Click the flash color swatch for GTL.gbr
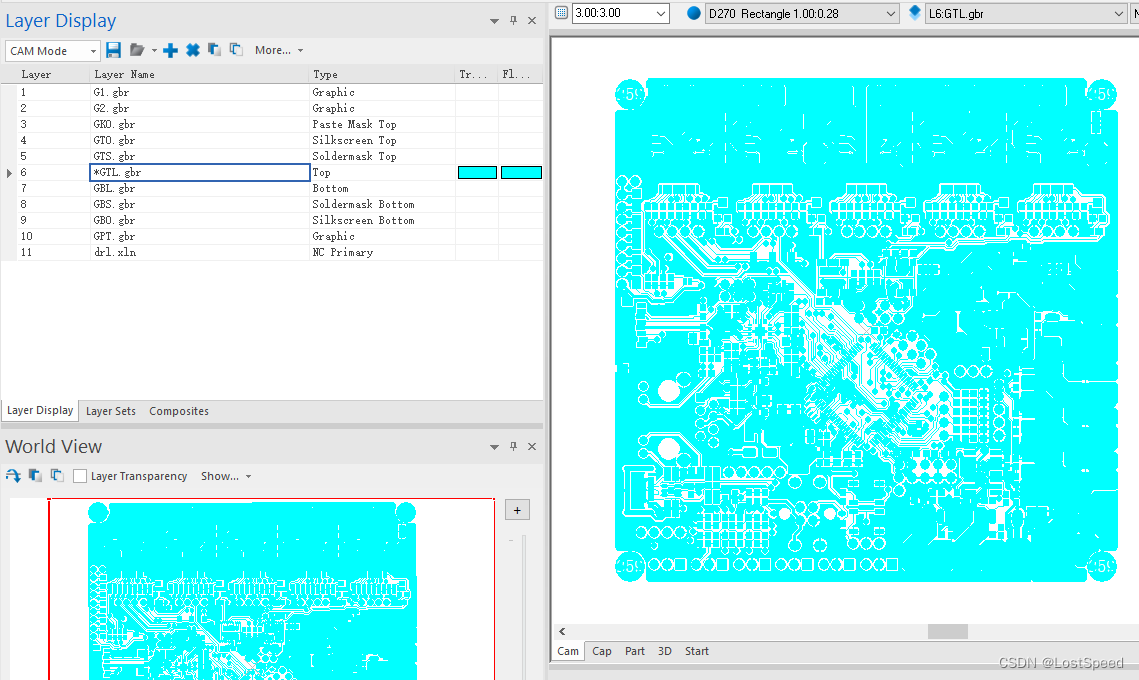The image size is (1139, 680). coord(522,172)
